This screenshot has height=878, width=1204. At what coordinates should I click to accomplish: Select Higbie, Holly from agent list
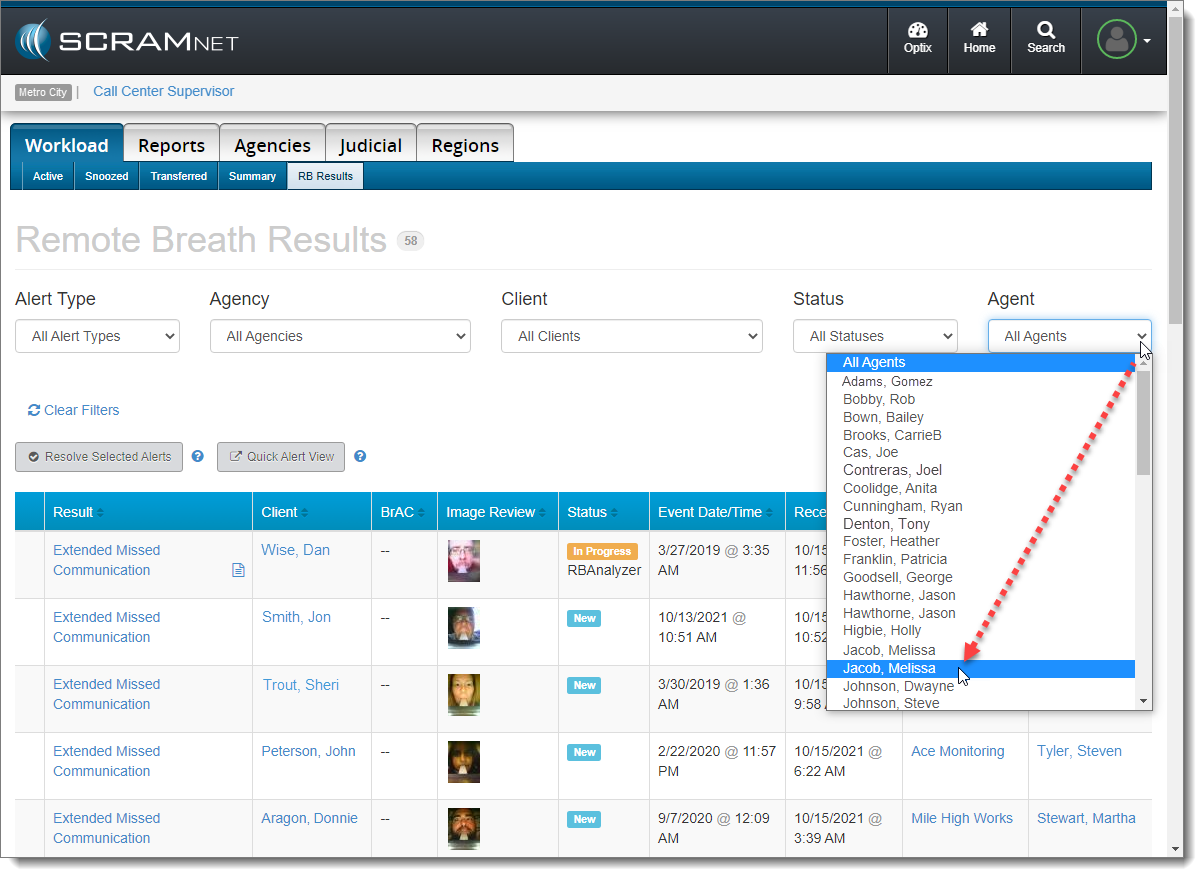882,631
